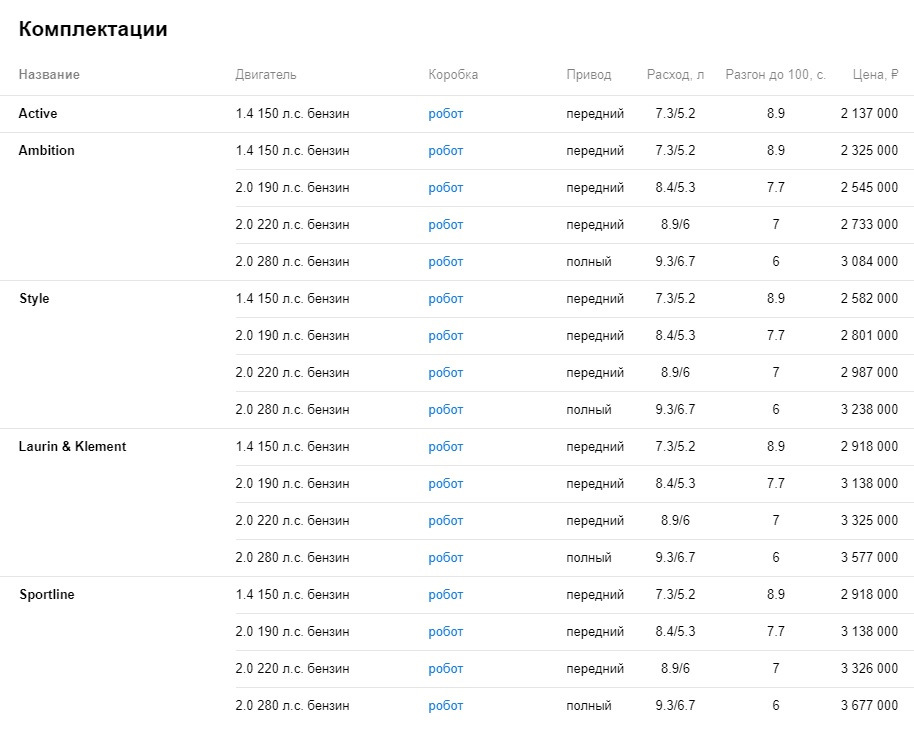The image size is (914, 738).
Task: Open the робот link in Laurin & Klement 1.4 row
Action: click(445, 447)
